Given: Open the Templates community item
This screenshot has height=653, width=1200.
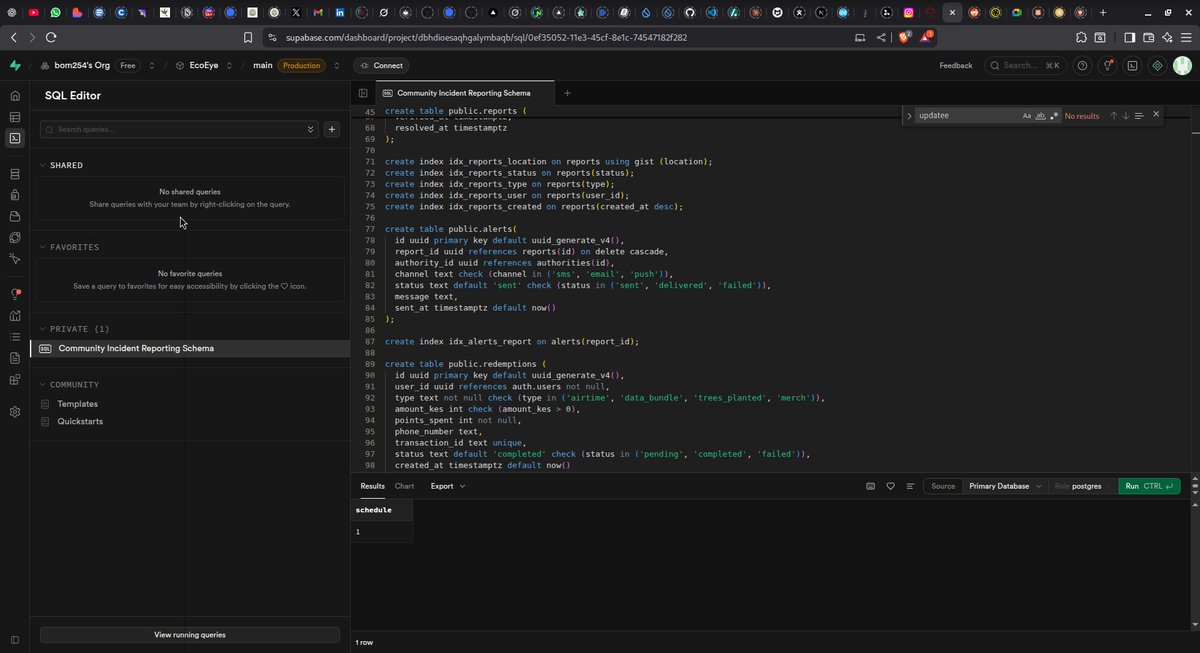Looking at the screenshot, I should pos(77,404).
